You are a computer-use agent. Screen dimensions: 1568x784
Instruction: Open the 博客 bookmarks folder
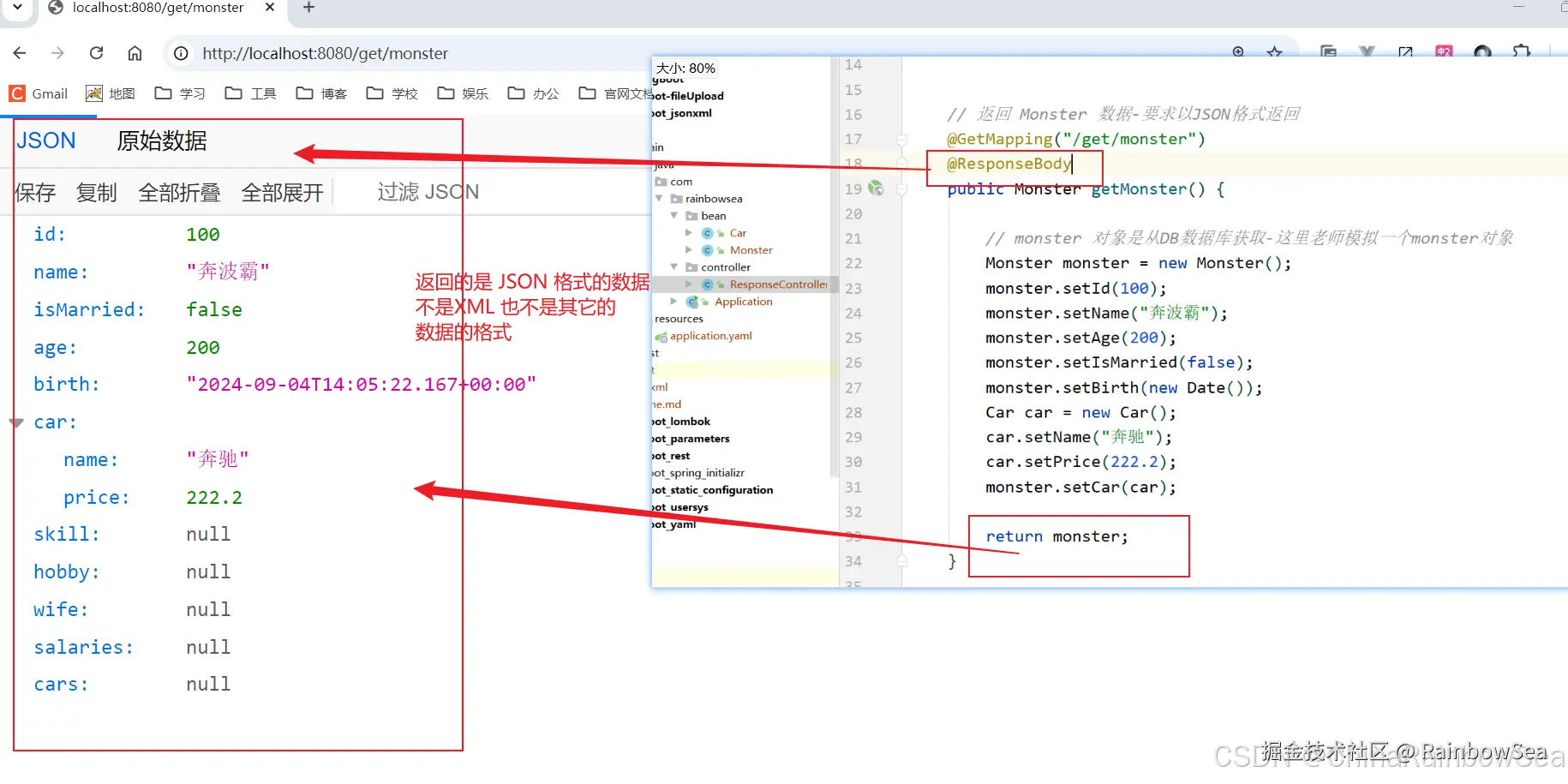click(x=321, y=93)
